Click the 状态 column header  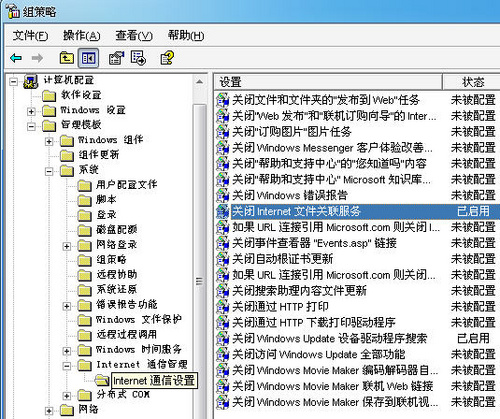coord(471,82)
